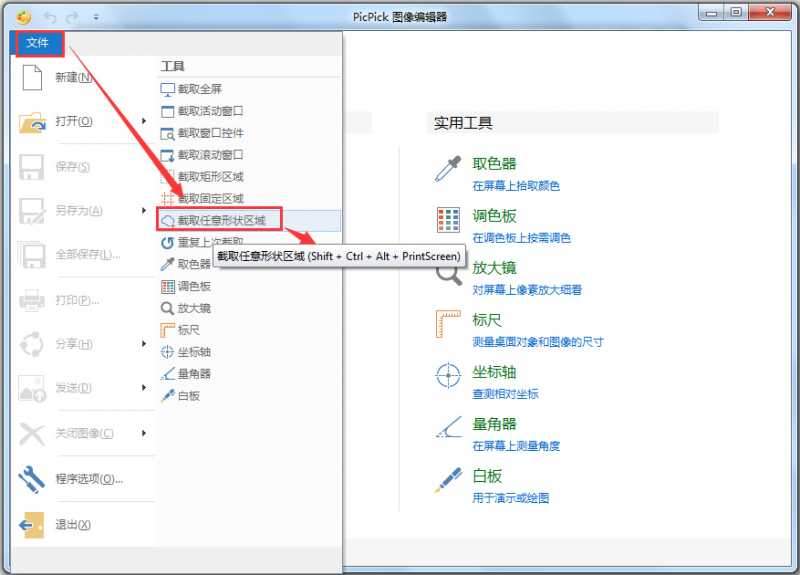Click the 程序选项 wrench icon
This screenshot has height=575, width=800.
(x=32, y=479)
